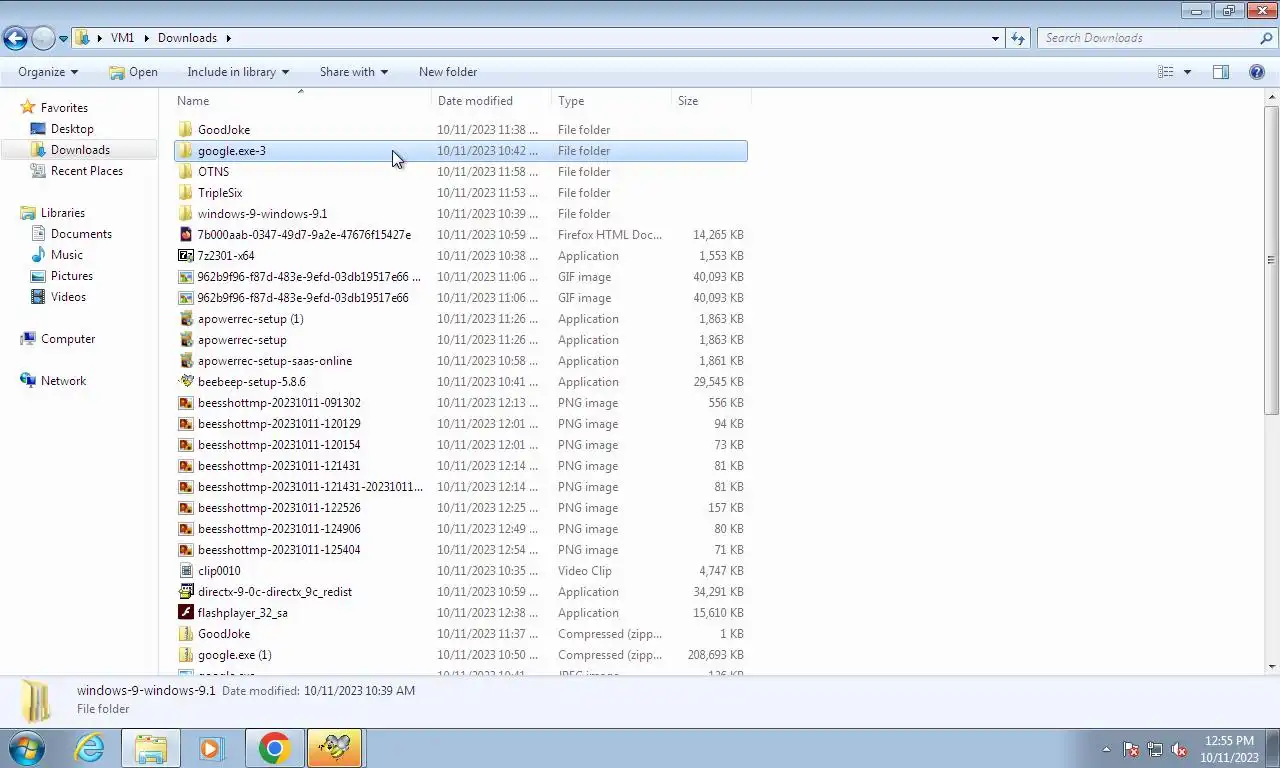1280x768 pixels.
Task: Click the Back navigation arrow button
Action: tap(15, 38)
